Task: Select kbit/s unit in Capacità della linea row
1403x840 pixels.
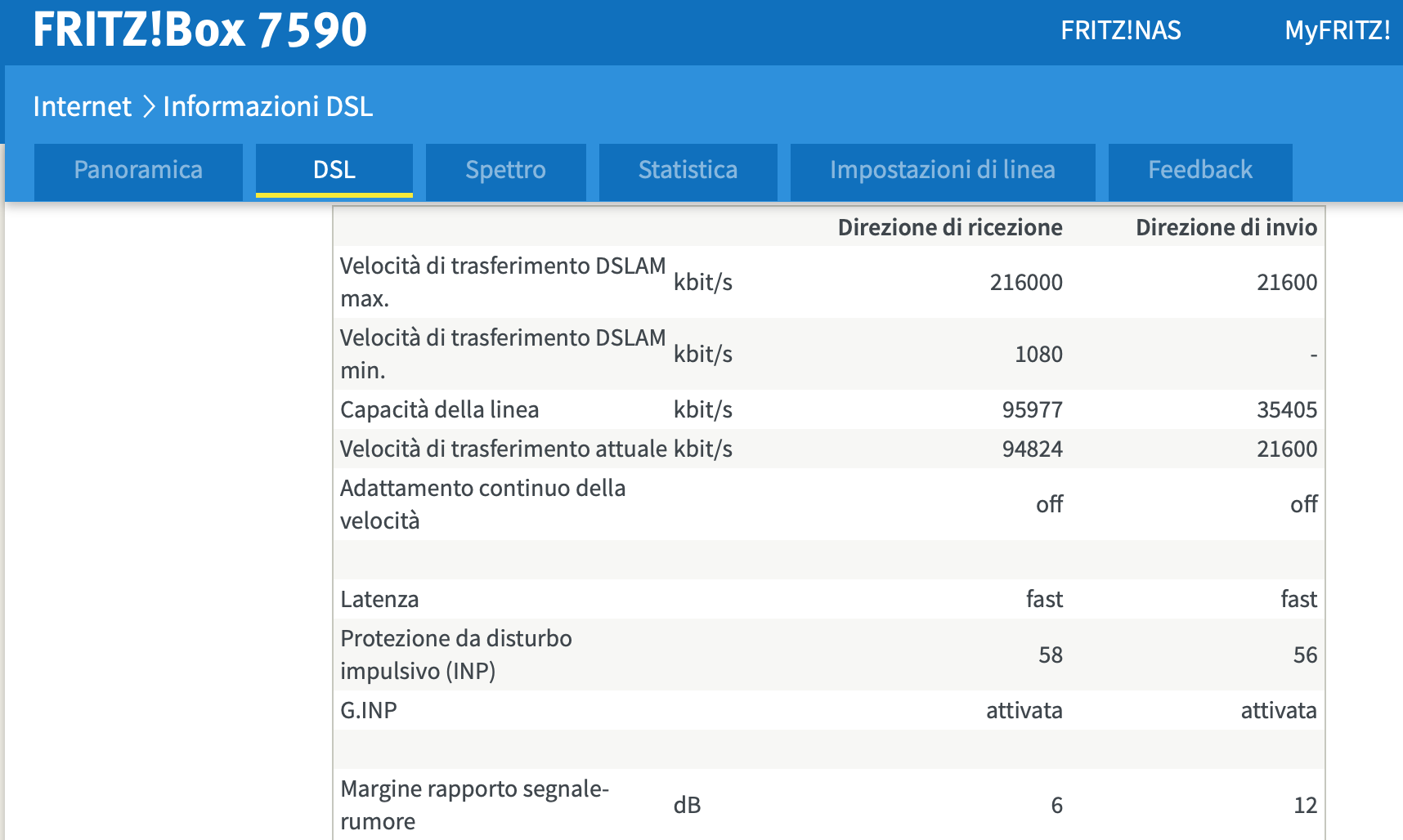Action: (x=703, y=410)
